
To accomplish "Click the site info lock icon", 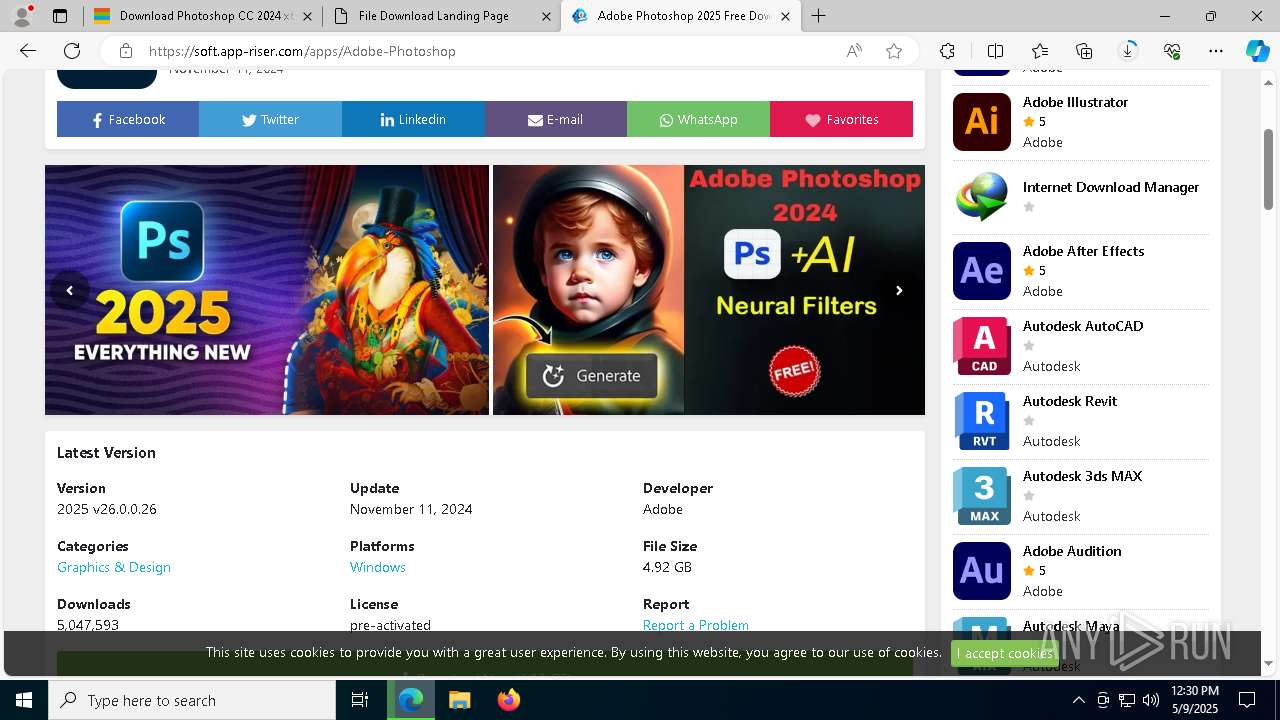I will (x=125, y=51).
